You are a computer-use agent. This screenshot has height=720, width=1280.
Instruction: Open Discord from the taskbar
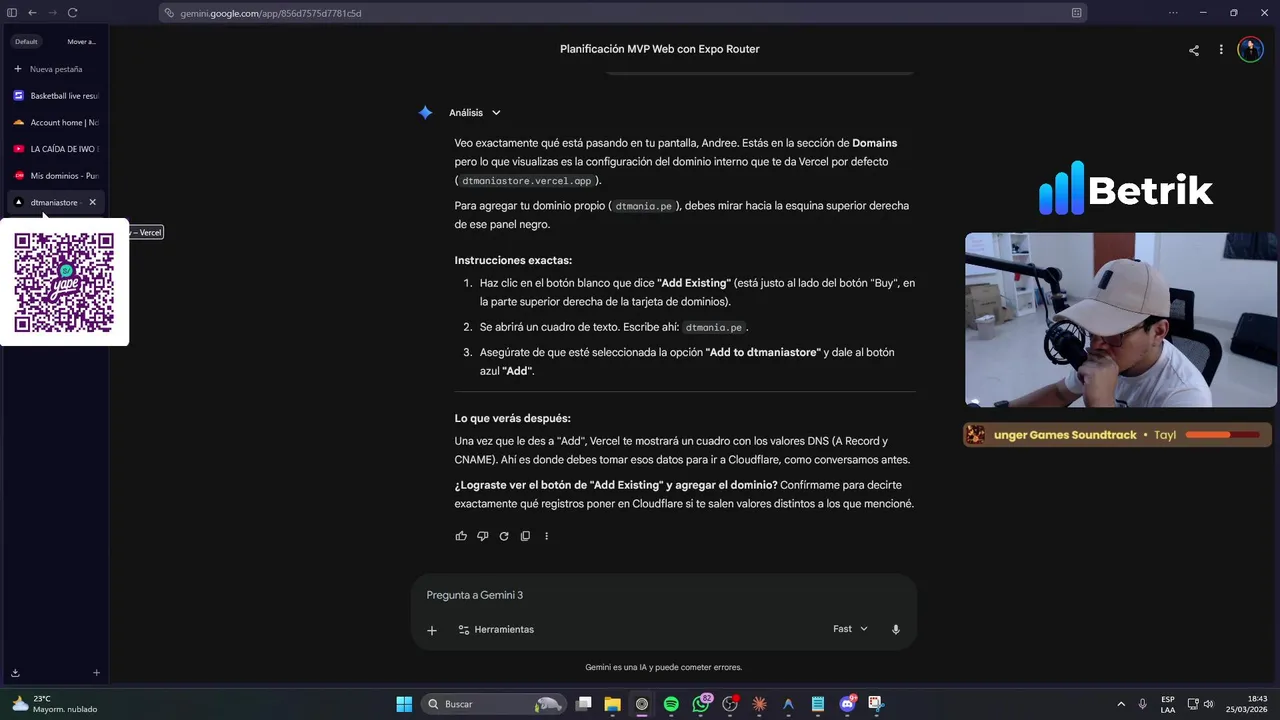(x=847, y=704)
